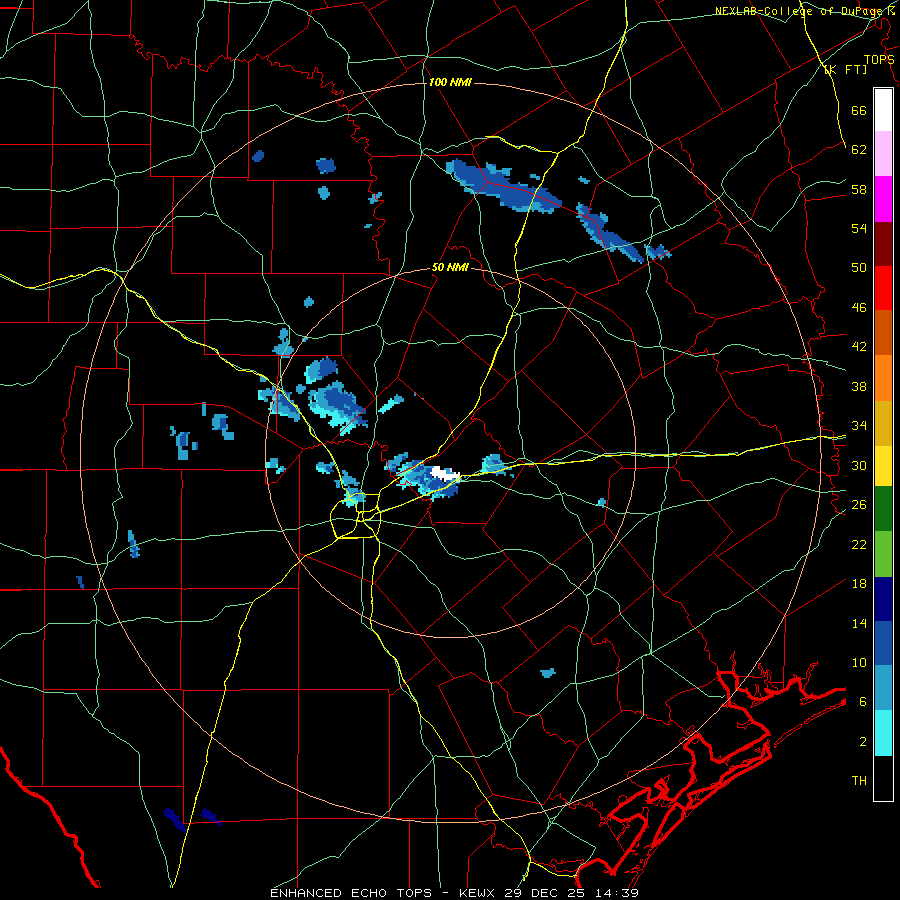Click the "50 NMI" range ring label
Viewport: 900px width, 900px height.
tap(450, 267)
